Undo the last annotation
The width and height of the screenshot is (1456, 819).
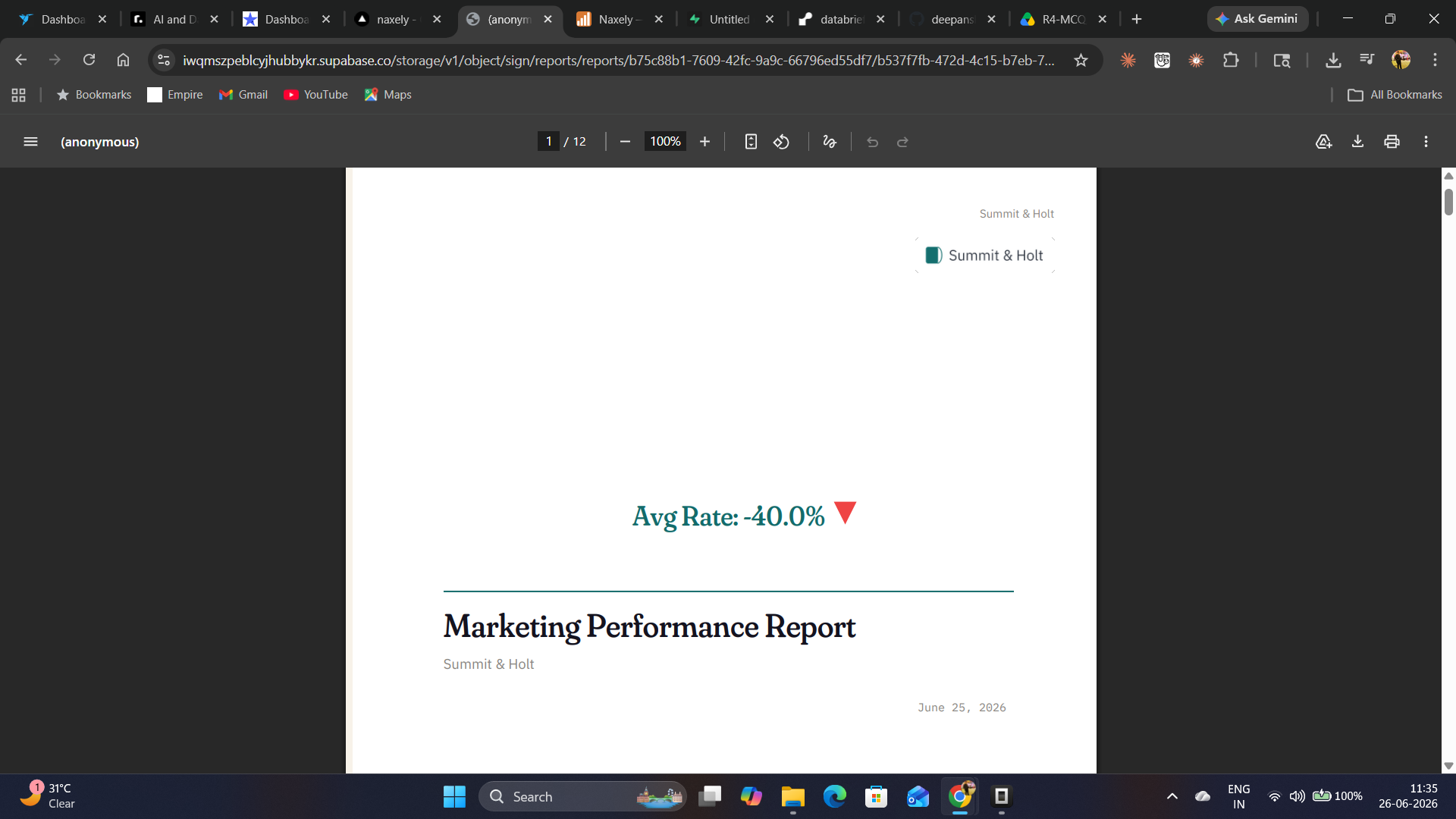pos(872,142)
